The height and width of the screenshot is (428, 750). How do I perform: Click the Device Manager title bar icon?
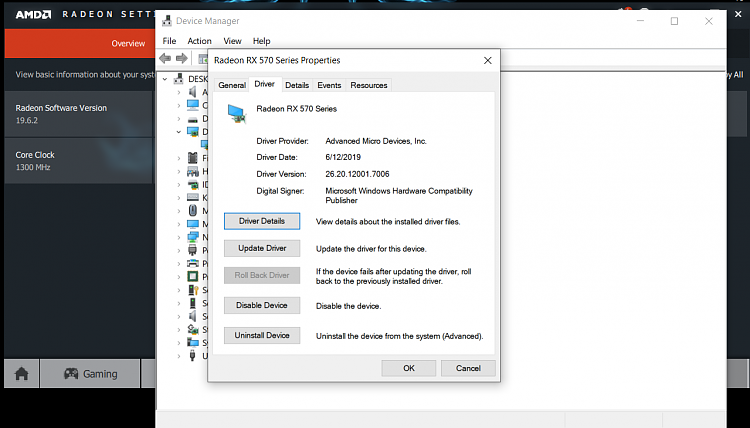click(x=167, y=21)
